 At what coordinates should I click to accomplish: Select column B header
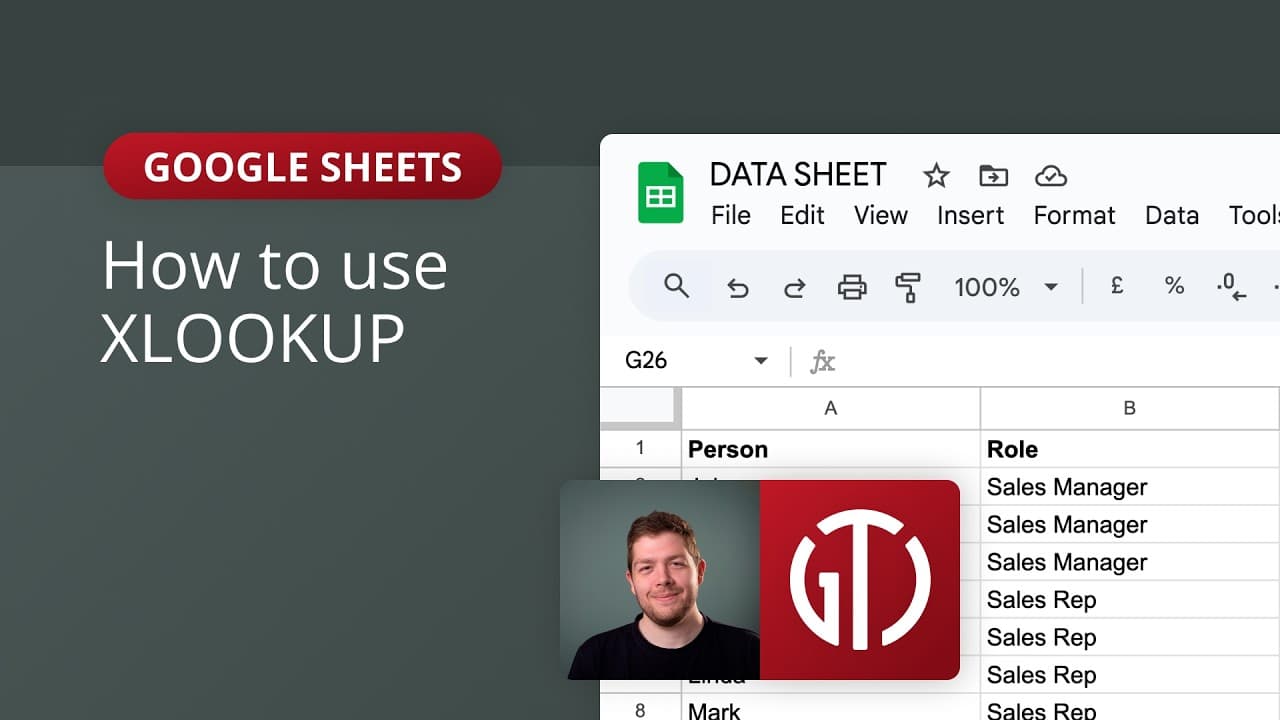click(x=1130, y=408)
